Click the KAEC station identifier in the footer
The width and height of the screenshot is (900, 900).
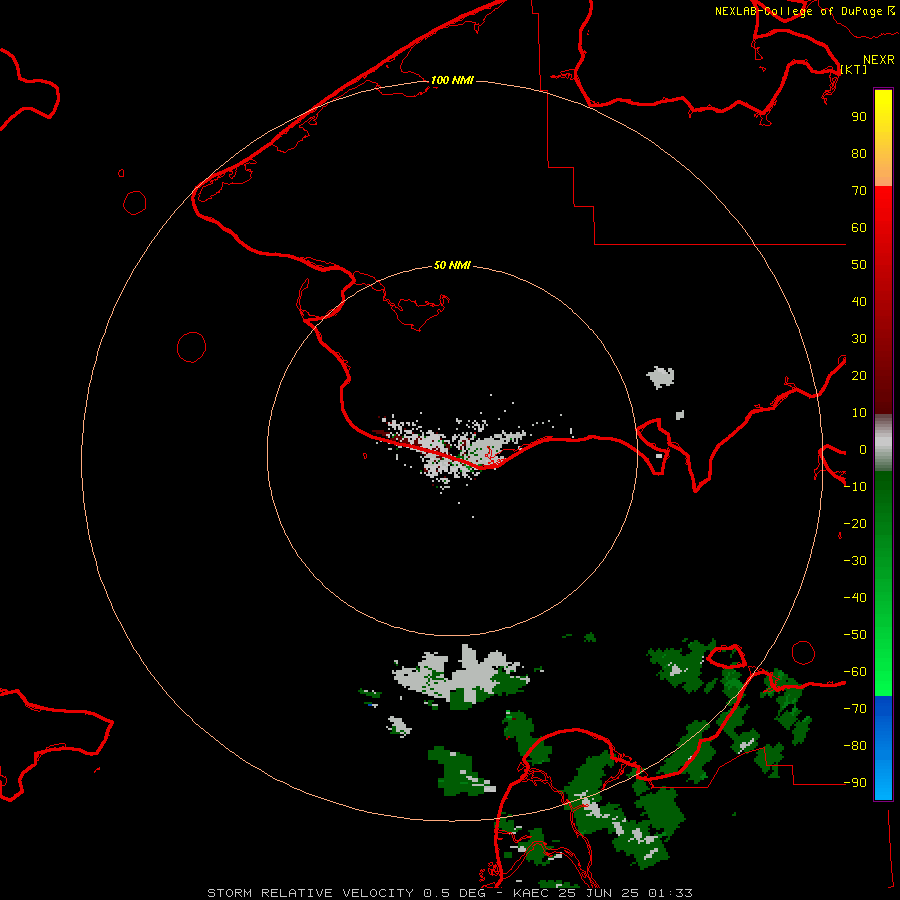click(x=533, y=893)
